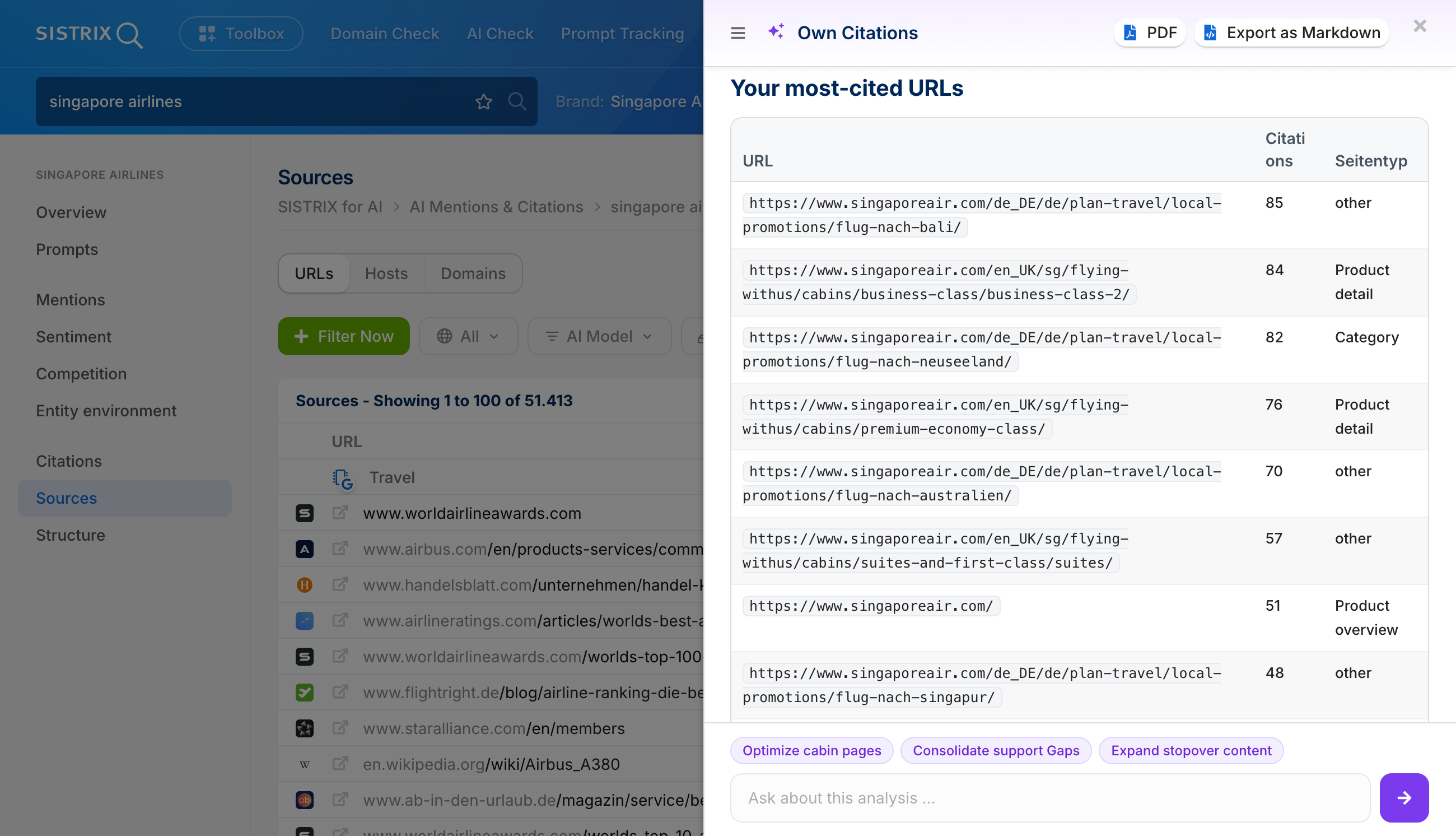Select Expand stopover content suggestion

[1191, 750]
